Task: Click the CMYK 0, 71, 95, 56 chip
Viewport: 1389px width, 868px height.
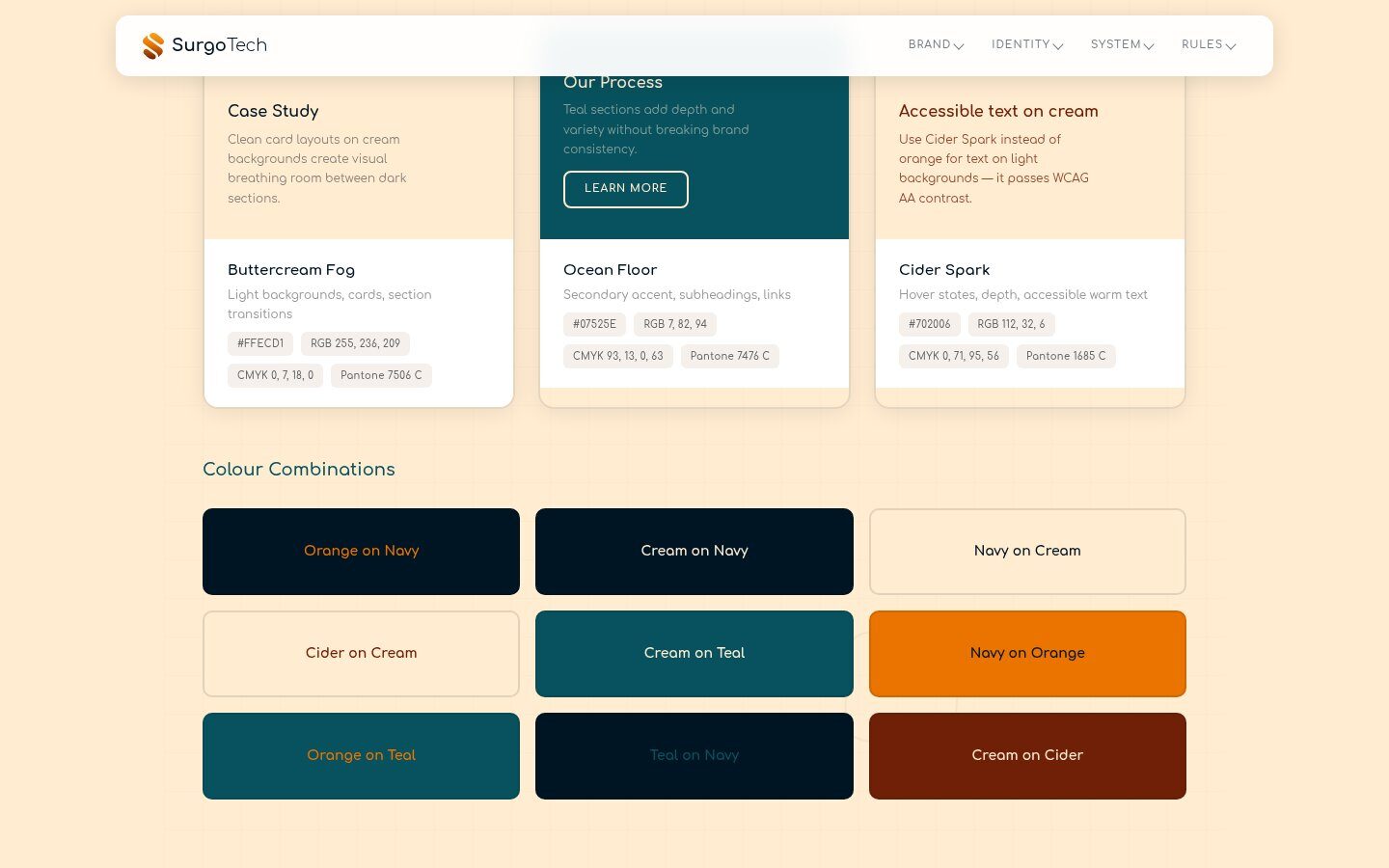Action: click(x=954, y=356)
